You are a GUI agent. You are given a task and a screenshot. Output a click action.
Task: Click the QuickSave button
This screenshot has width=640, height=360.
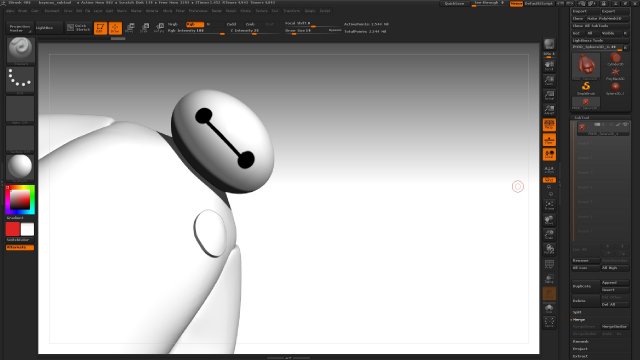point(454,4)
